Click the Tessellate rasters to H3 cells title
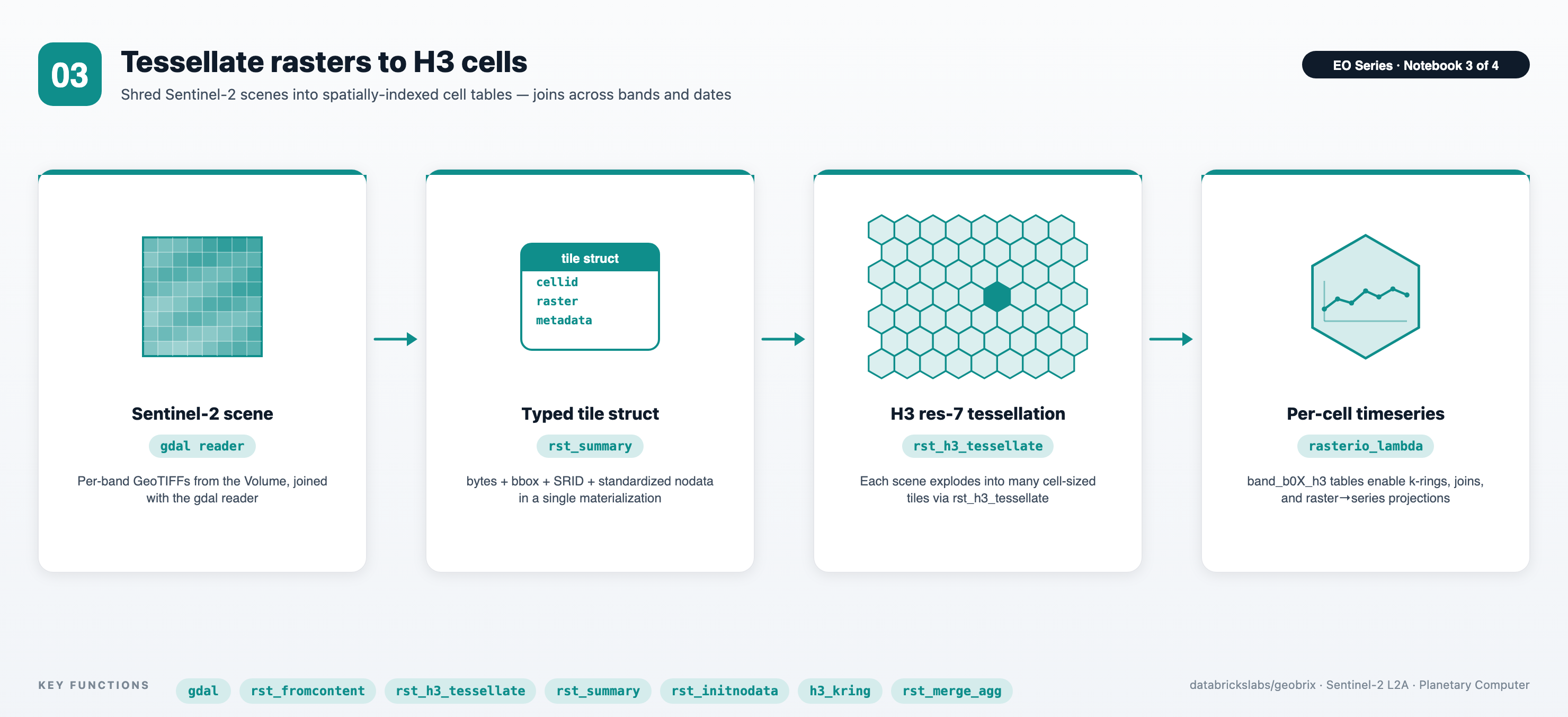 [x=324, y=62]
